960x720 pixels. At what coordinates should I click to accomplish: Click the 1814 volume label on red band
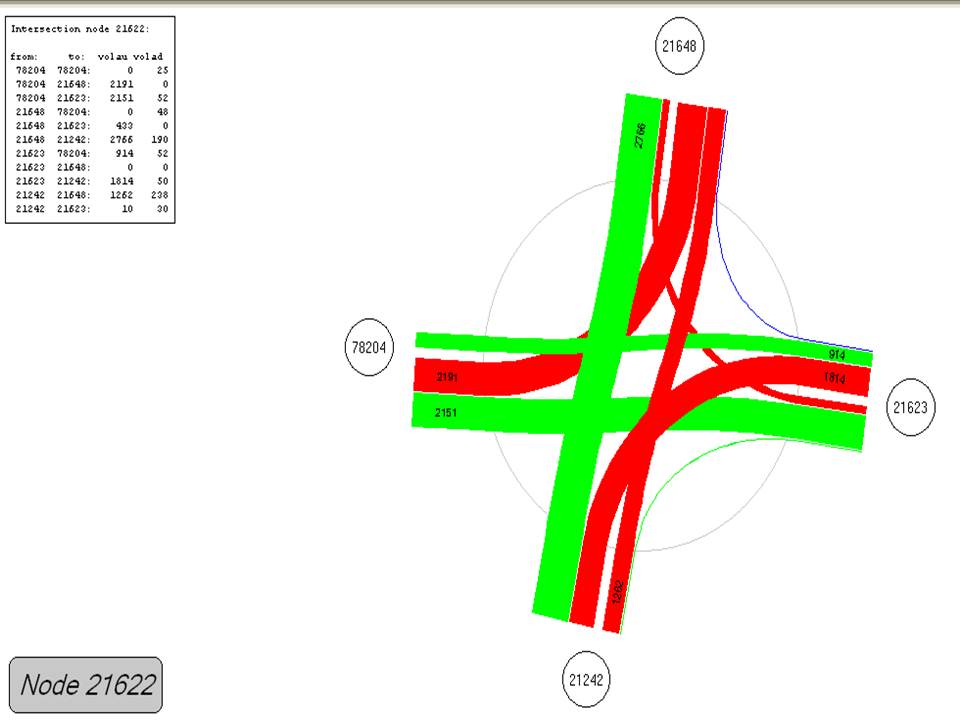point(834,377)
